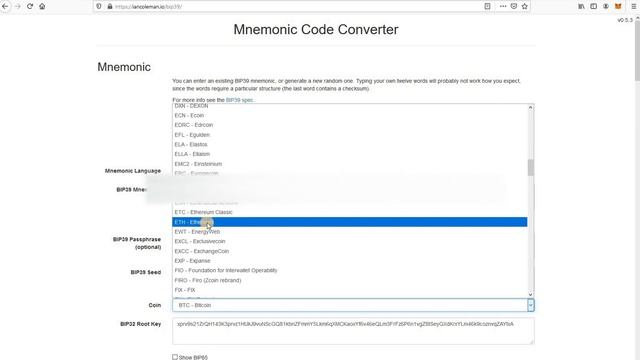Click coin list scrollbar down arrow
640x360 pixels.
(531, 294)
